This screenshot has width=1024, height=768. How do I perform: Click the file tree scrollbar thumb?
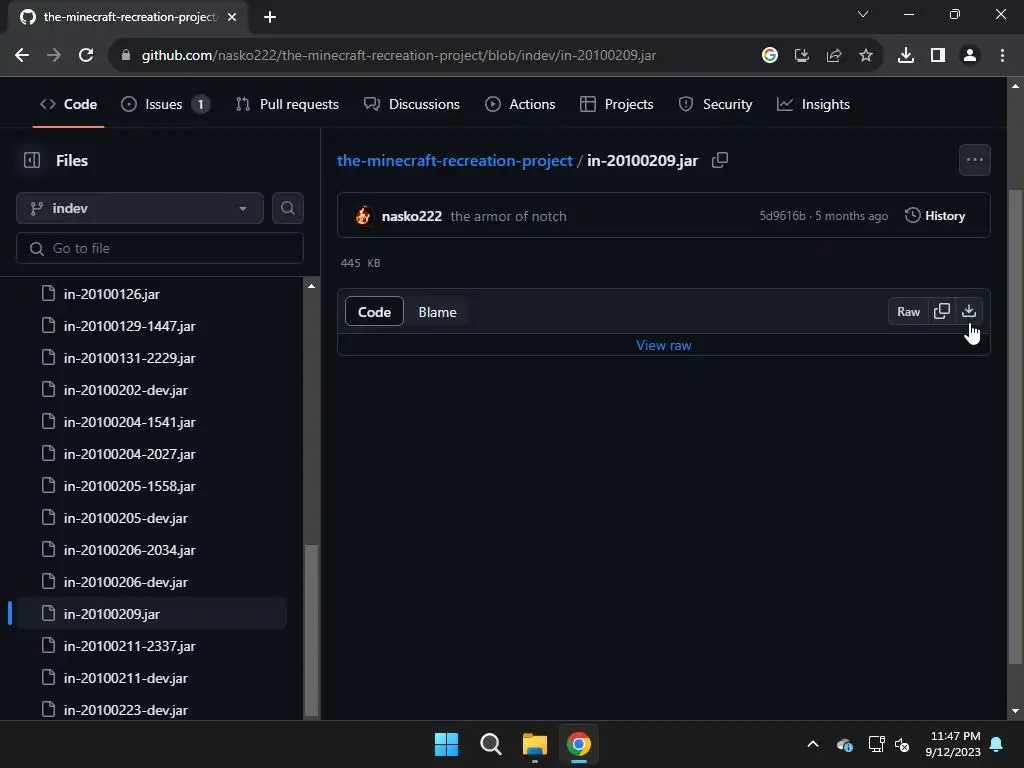tap(312, 630)
